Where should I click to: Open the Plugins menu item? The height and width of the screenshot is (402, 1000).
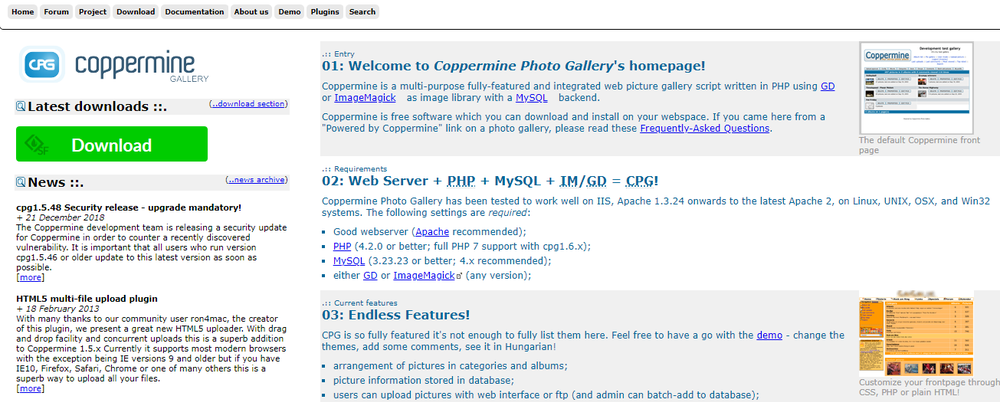click(x=325, y=11)
